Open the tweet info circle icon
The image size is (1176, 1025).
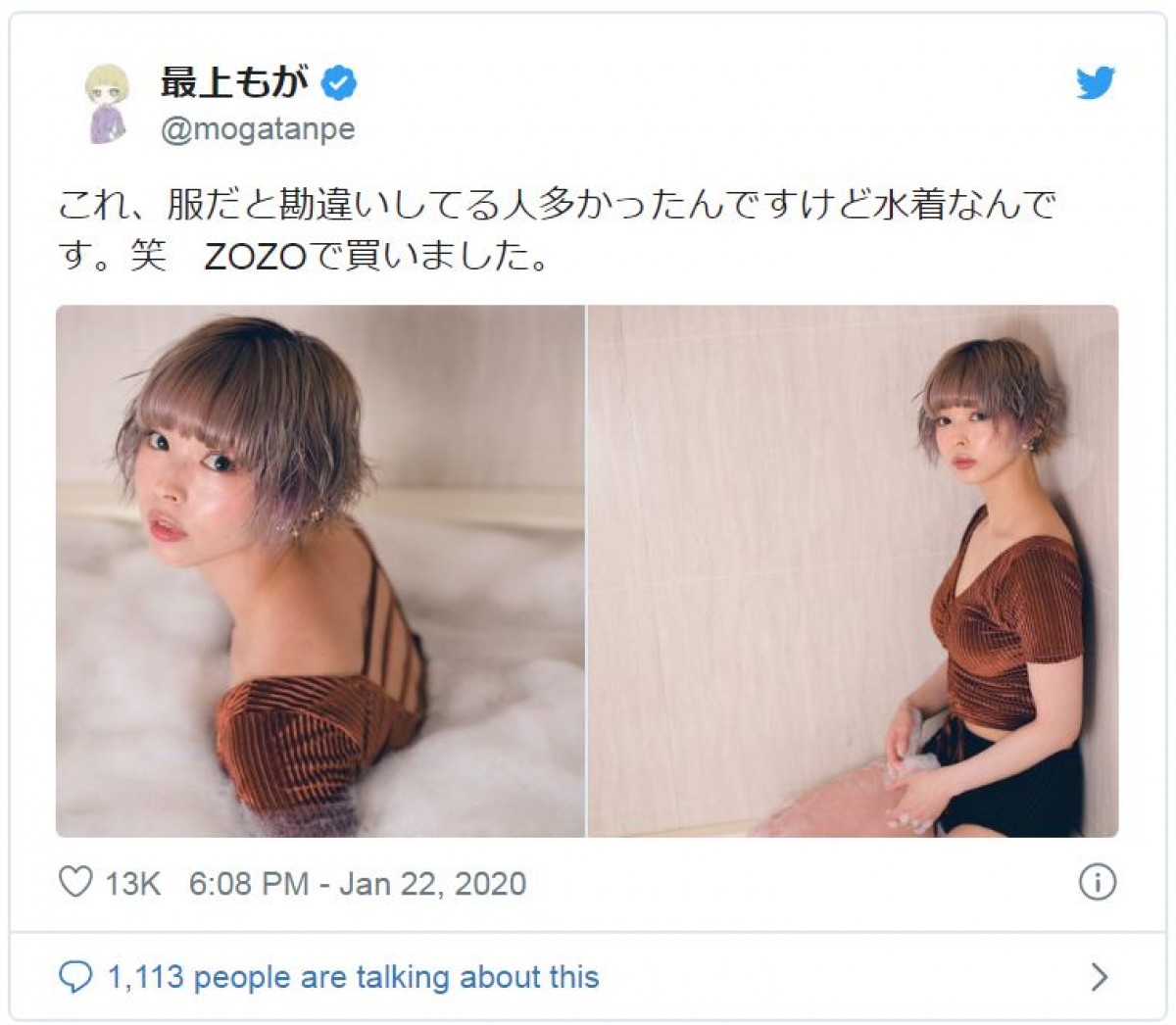click(x=1097, y=882)
